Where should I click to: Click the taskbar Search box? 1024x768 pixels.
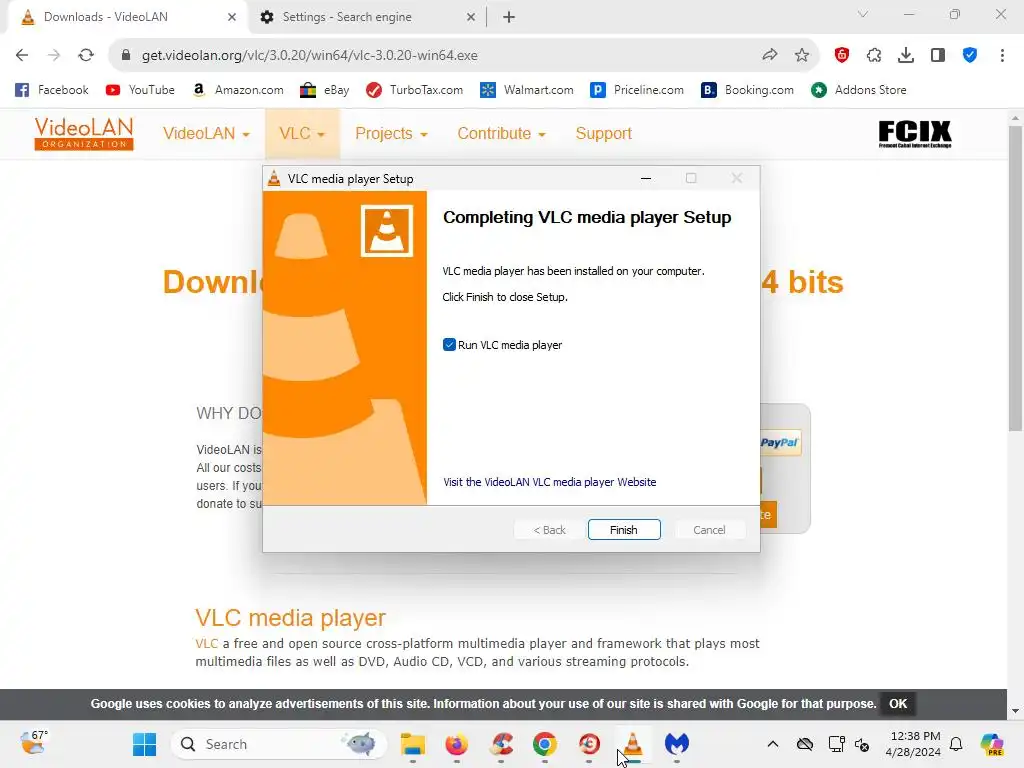pyautogui.click(x=280, y=744)
